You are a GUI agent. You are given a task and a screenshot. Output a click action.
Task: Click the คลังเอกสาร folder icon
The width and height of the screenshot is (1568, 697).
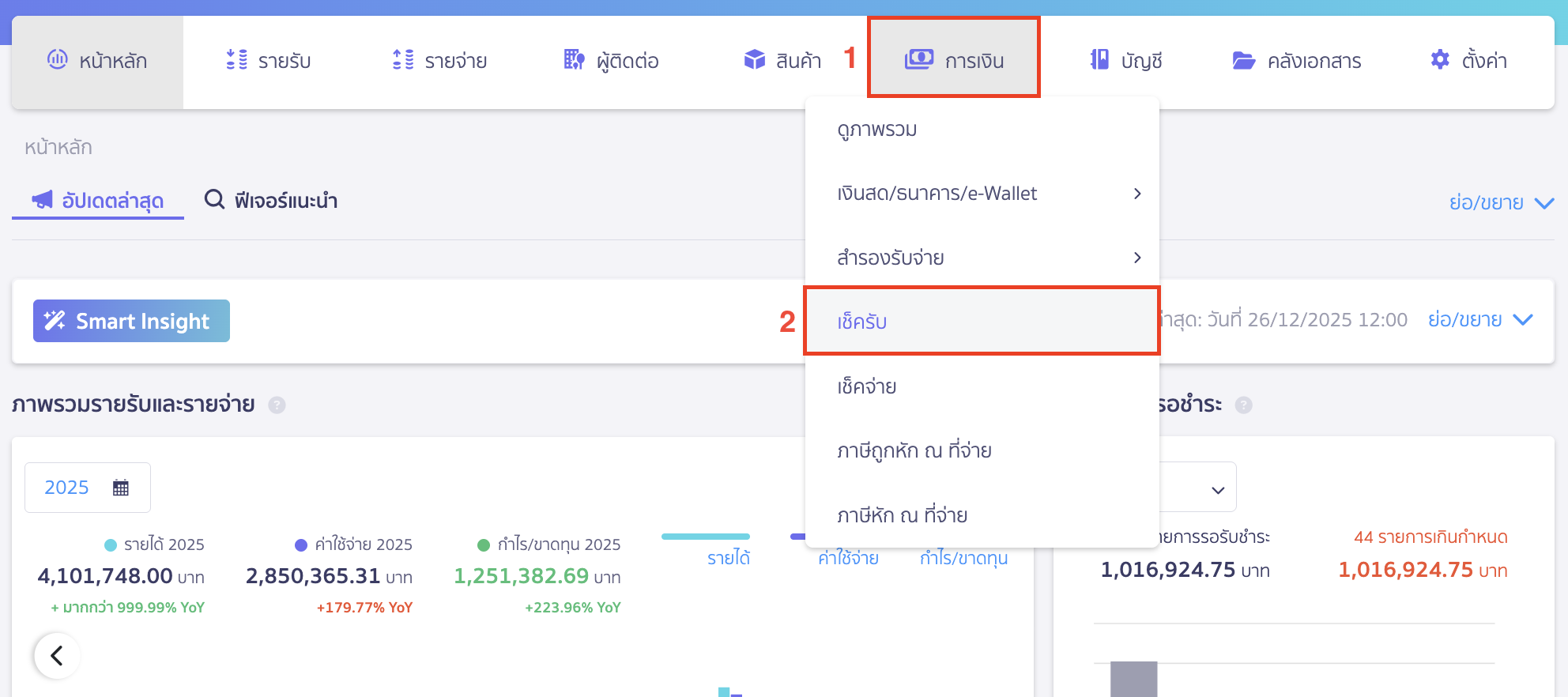(x=1244, y=61)
